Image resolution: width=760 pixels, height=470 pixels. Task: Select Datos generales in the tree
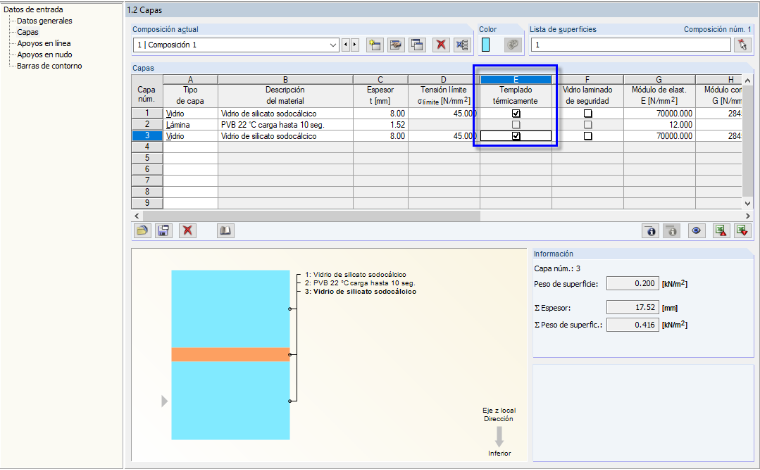(45, 21)
